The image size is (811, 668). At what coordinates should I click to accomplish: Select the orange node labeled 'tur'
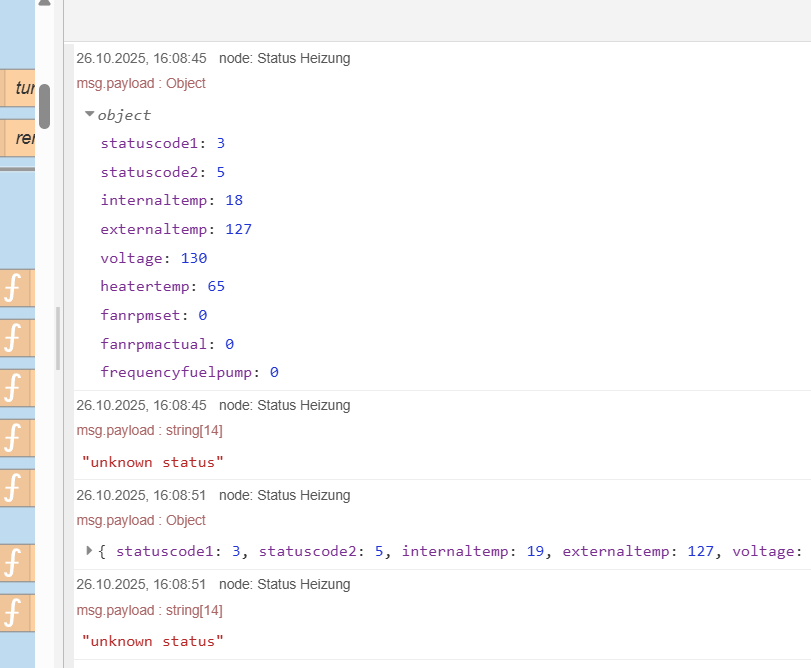pyautogui.click(x=20, y=88)
